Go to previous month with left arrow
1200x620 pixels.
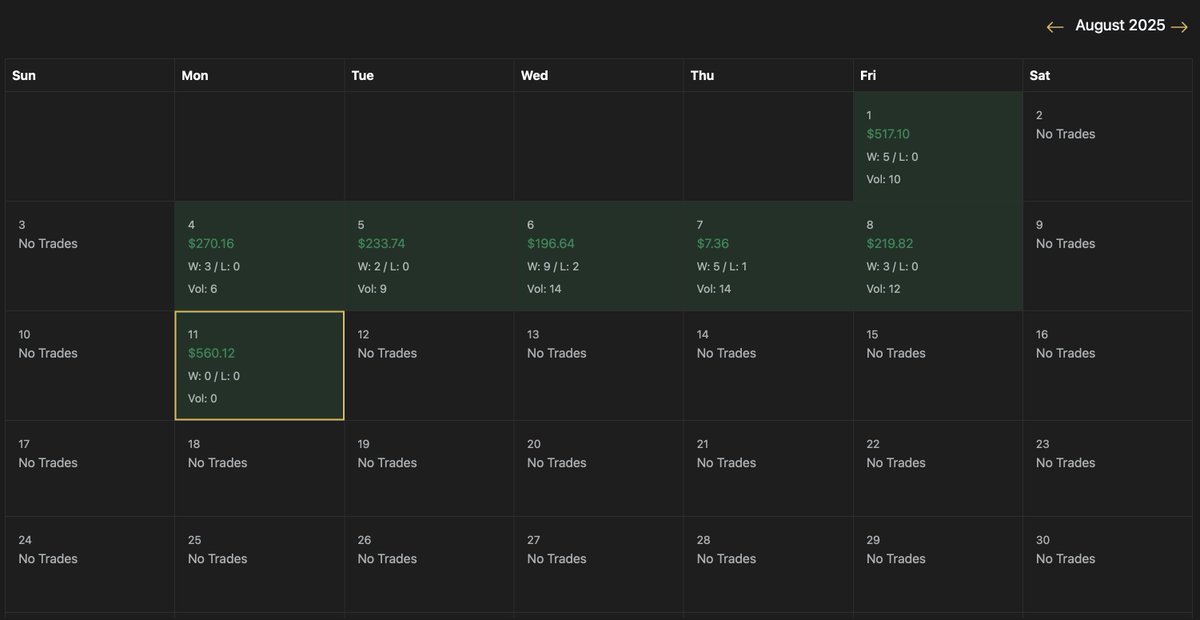(x=1055, y=27)
